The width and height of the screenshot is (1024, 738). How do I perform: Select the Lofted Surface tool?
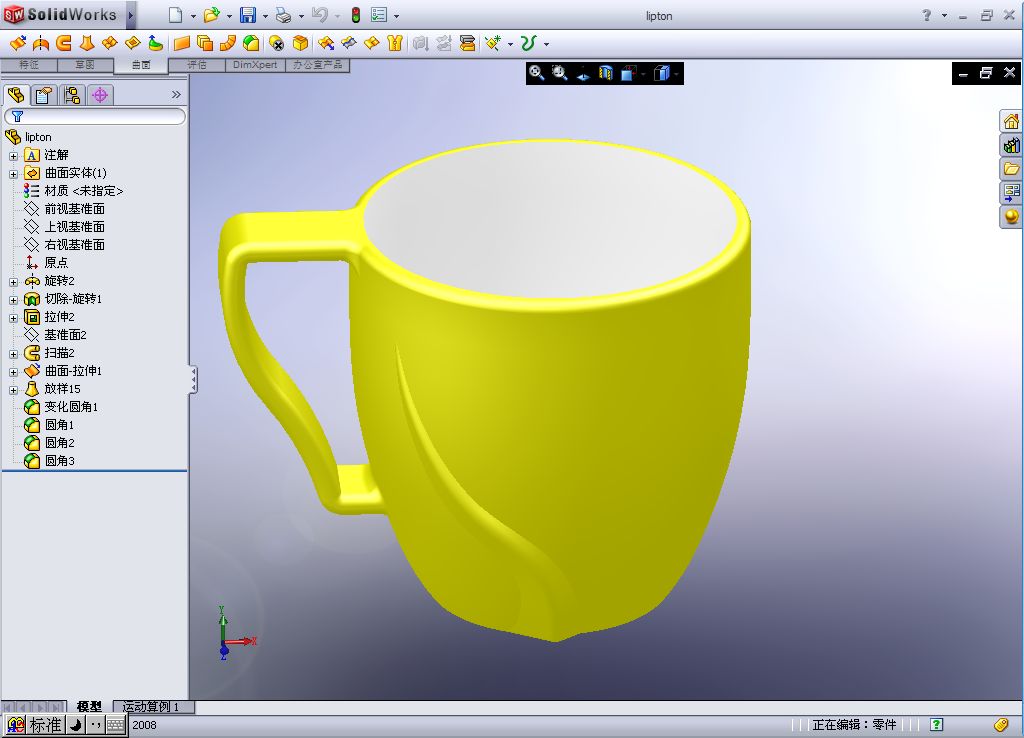tap(86, 44)
